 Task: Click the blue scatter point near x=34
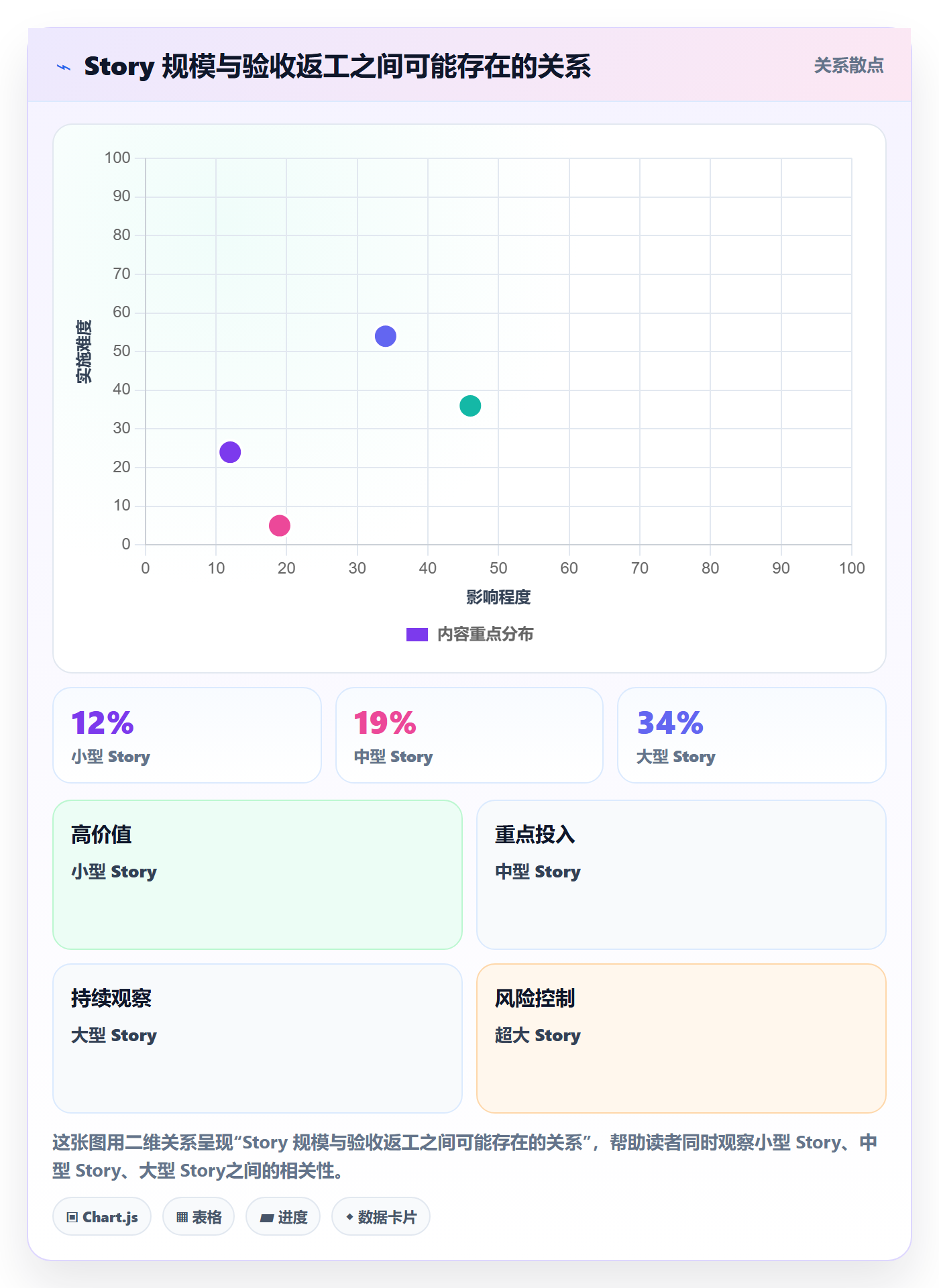[x=386, y=336]
